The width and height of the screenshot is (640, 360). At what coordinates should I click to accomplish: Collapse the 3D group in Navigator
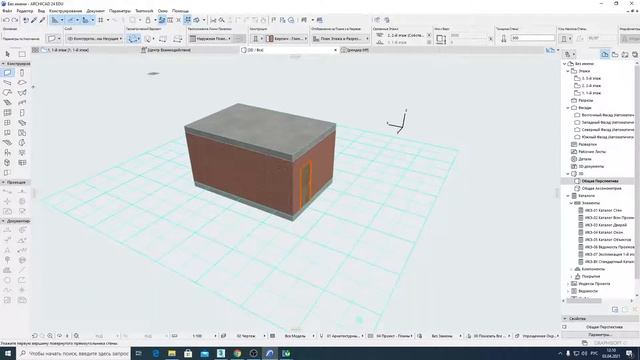[x=568, y=174]
